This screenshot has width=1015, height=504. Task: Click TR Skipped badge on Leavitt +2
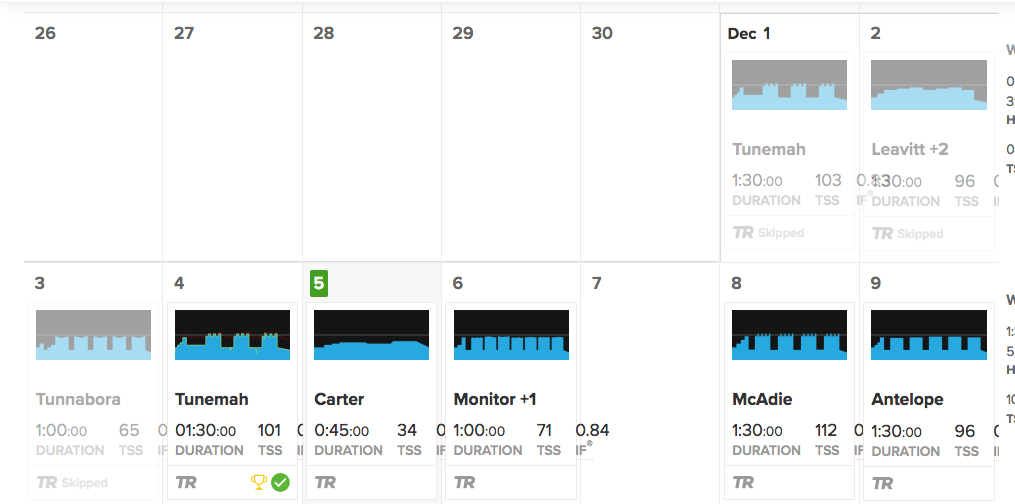coord(908,234)
